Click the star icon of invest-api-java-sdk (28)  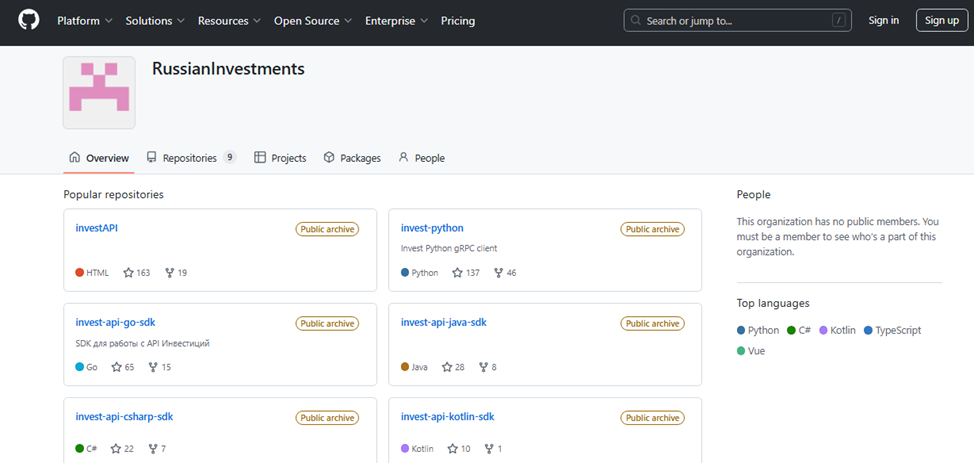tap(447, 367)
